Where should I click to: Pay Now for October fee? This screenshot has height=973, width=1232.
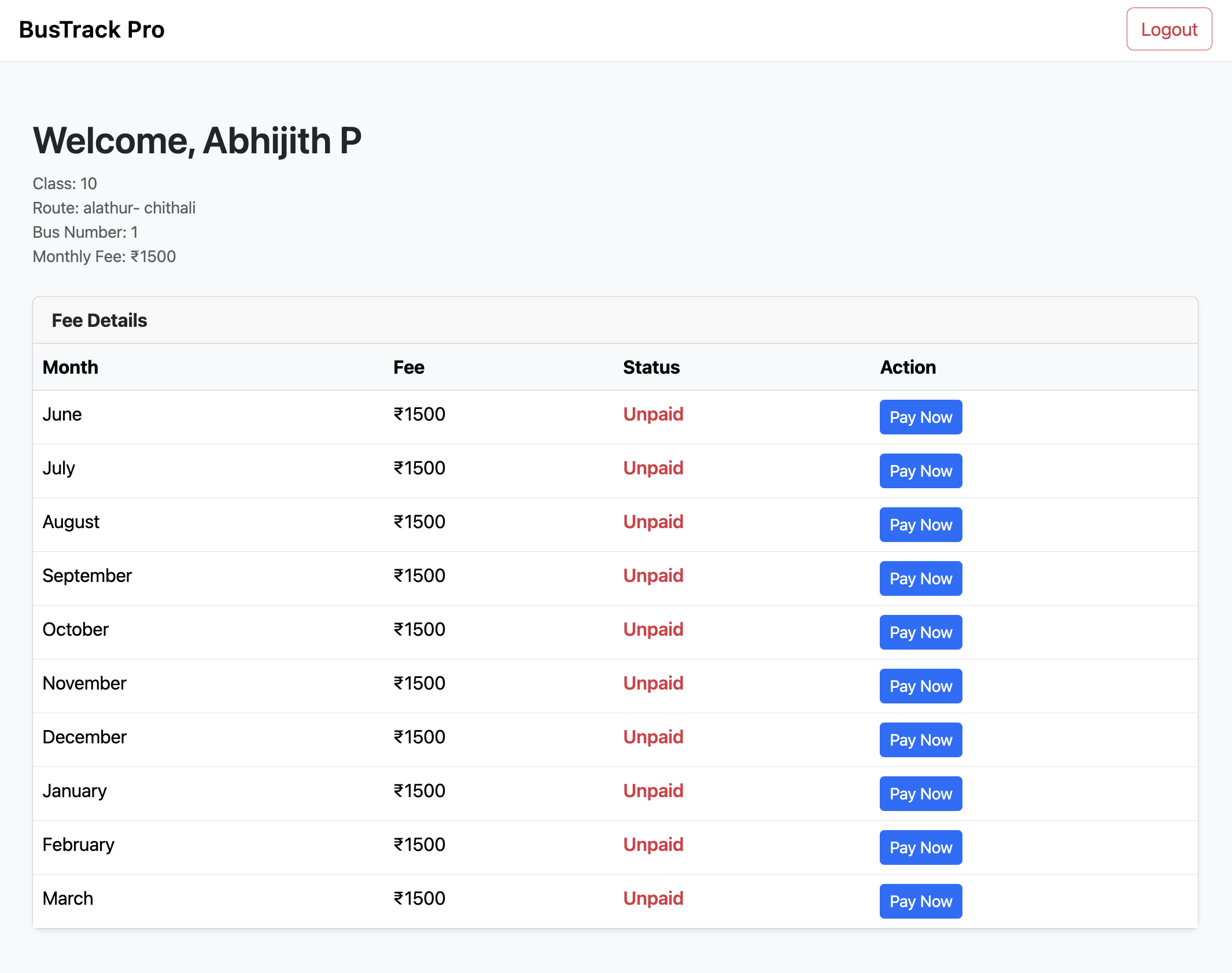click(920, 632)
